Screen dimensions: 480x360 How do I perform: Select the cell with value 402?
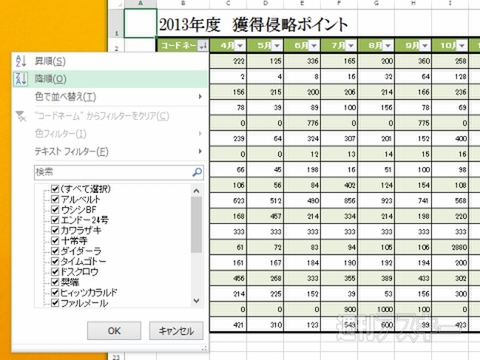(x=339, y=185)
